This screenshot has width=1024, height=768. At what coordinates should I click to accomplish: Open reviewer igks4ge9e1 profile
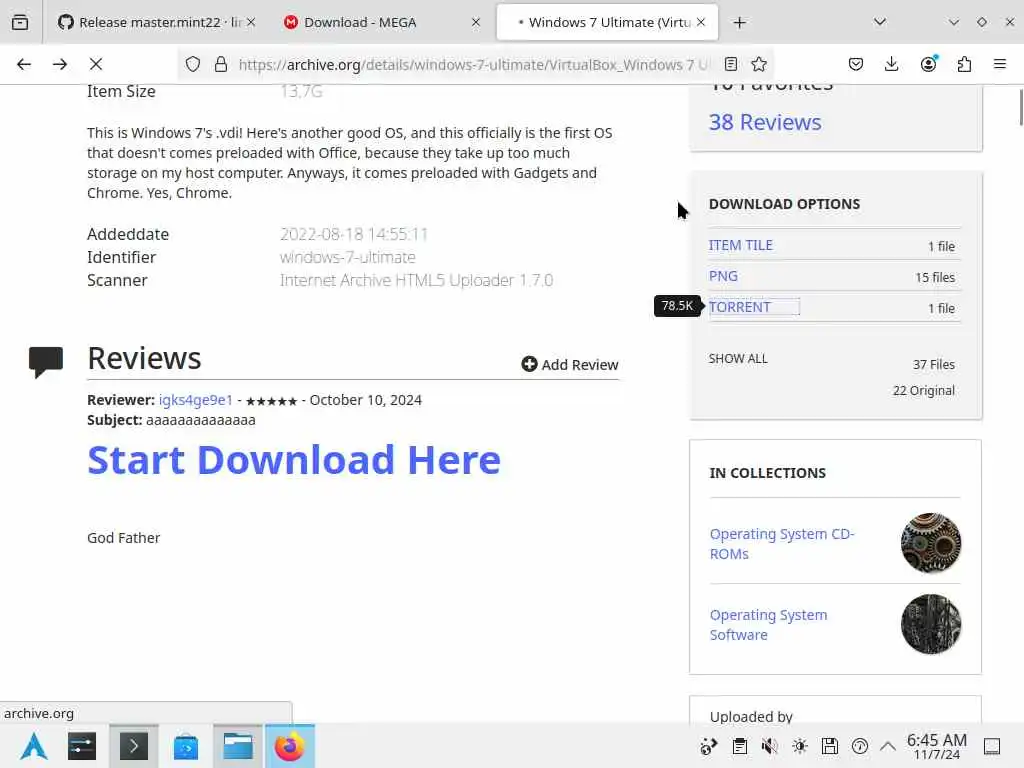(x=195, y=400)
